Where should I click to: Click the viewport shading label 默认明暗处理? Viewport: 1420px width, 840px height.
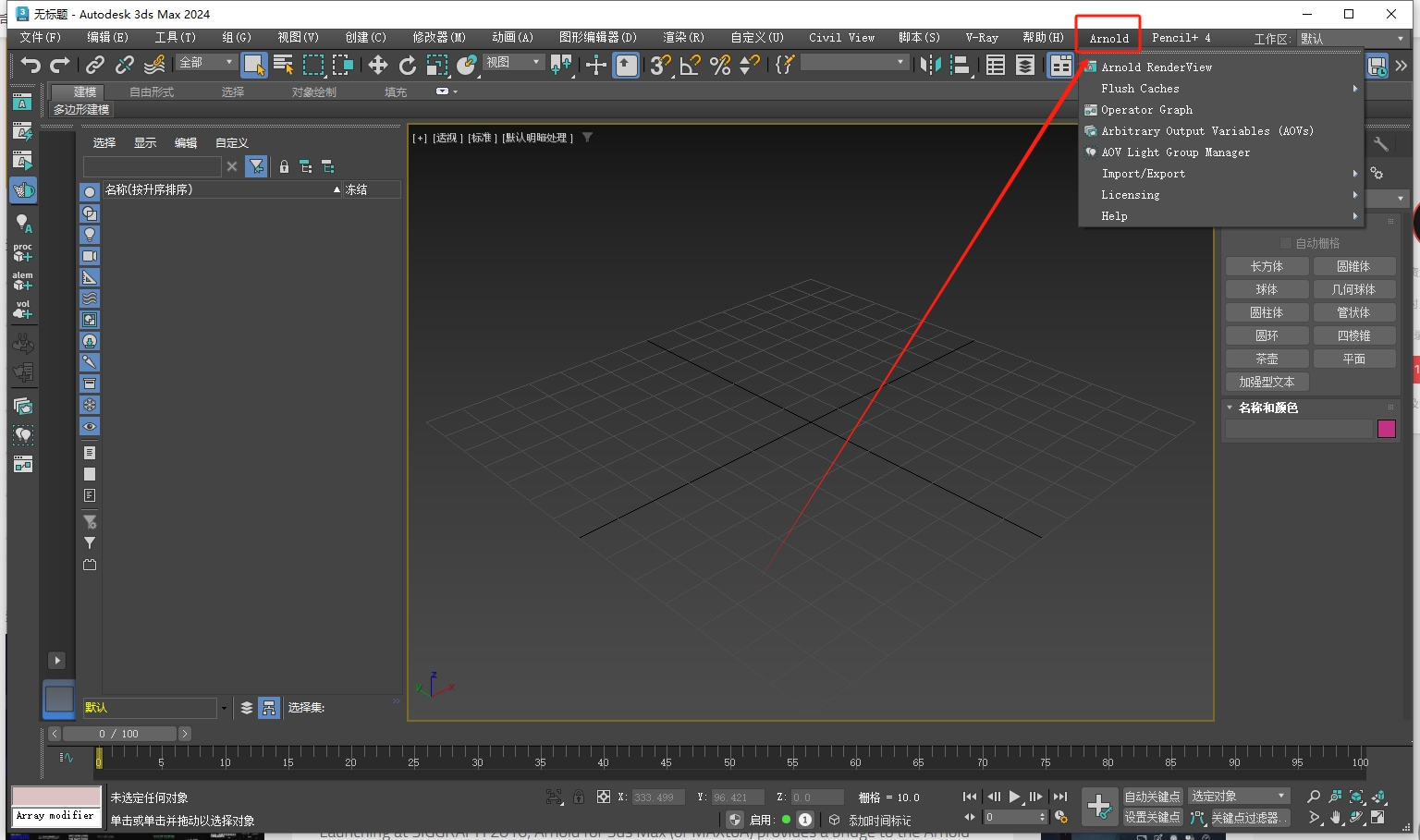tap(538, 138)
